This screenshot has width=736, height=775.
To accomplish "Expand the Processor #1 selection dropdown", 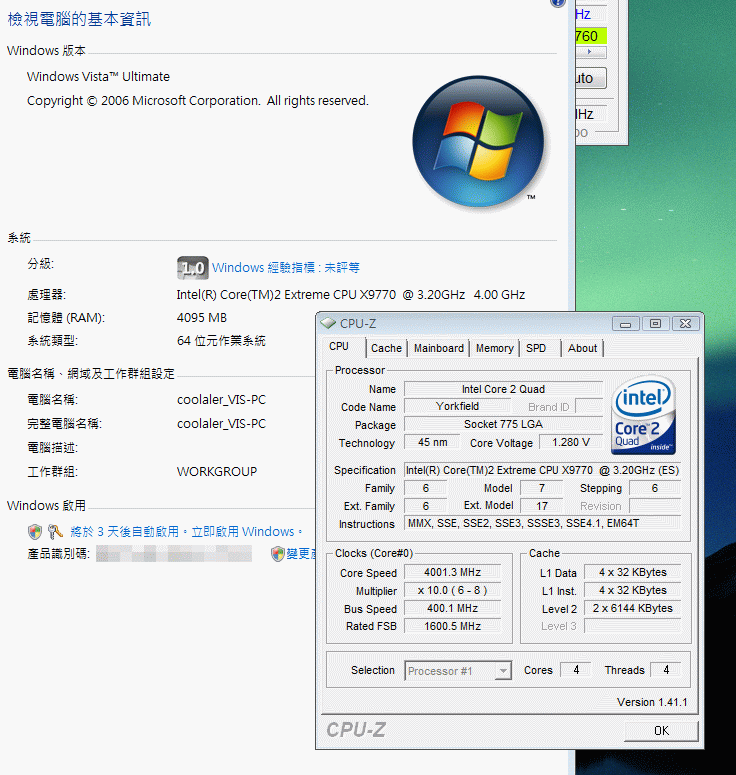I will (x=503, y=671).
